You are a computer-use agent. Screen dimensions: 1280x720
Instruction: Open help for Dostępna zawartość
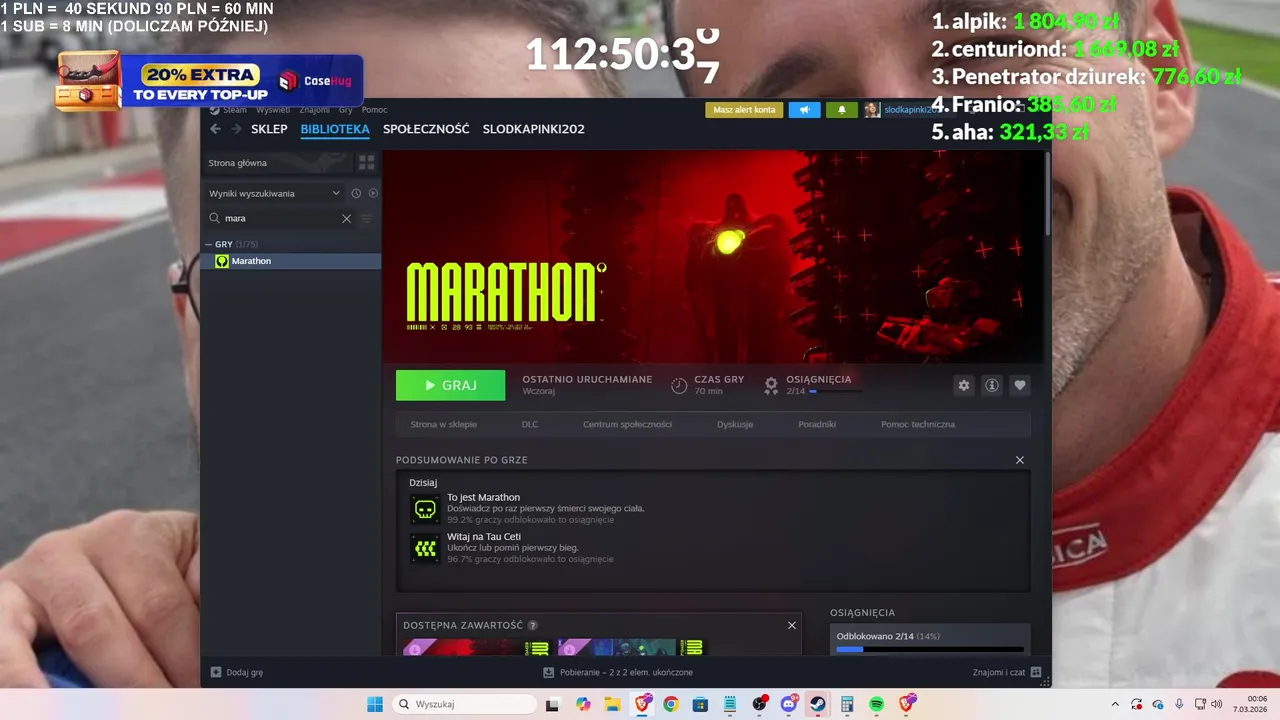[x=533, y=625]
